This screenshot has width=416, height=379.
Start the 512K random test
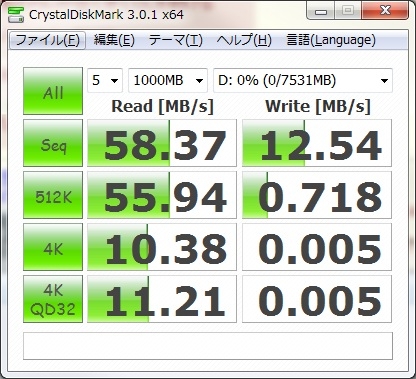pyautogui.click(x=53, y=195)
